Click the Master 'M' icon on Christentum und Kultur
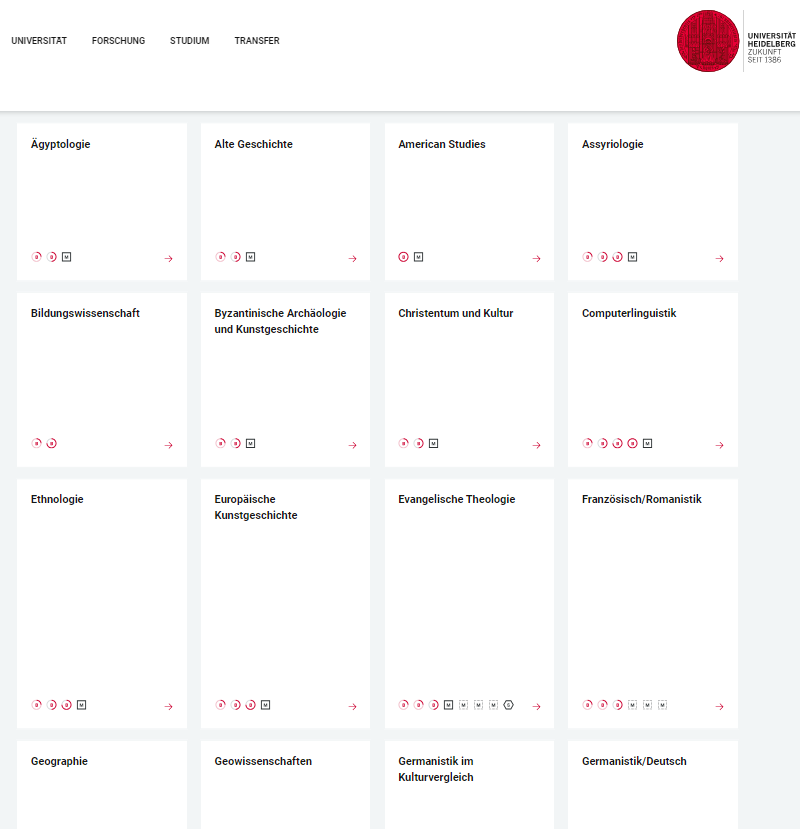800x829 pixels. point(434,443)
